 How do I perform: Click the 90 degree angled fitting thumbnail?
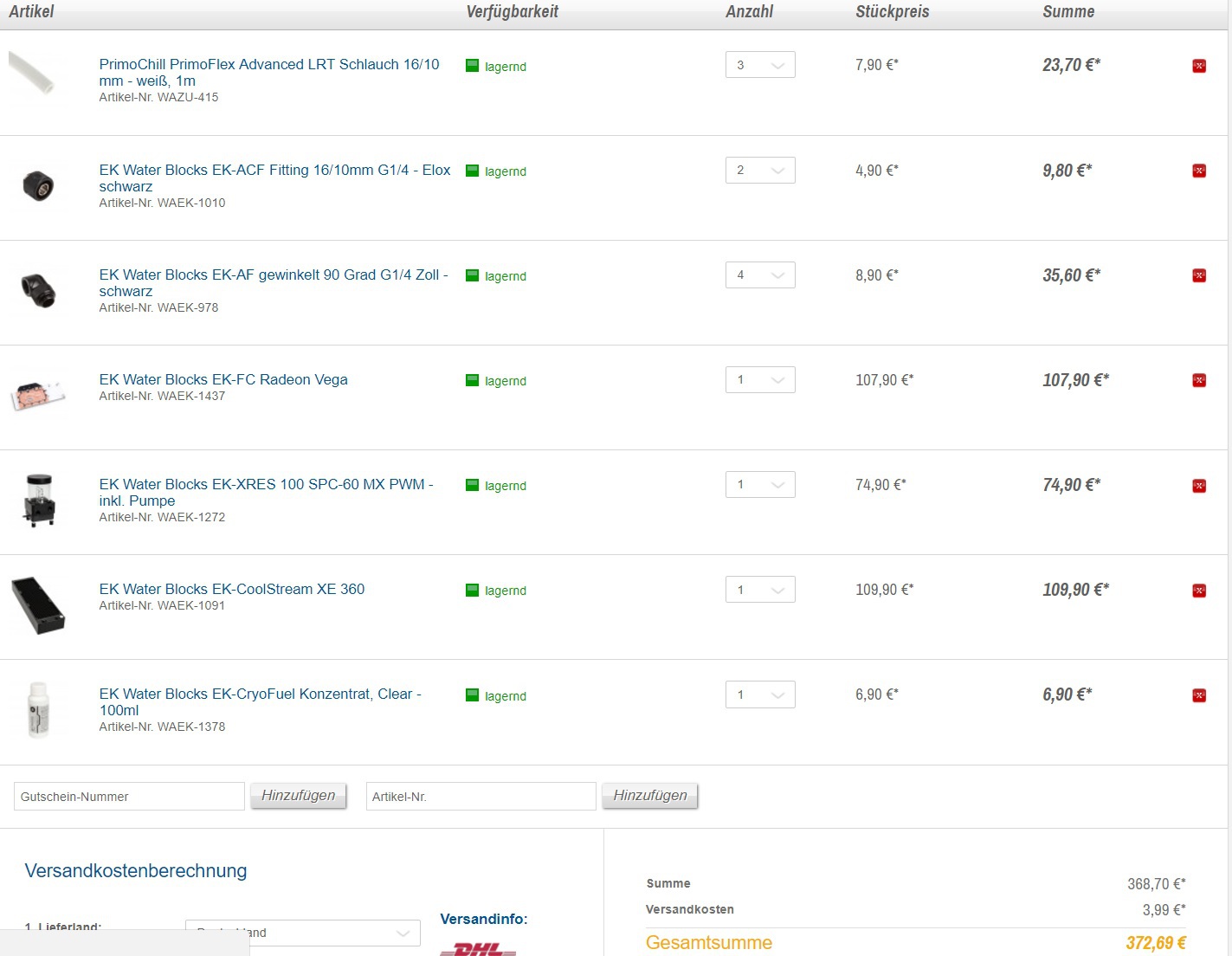(x=38, y=289)
